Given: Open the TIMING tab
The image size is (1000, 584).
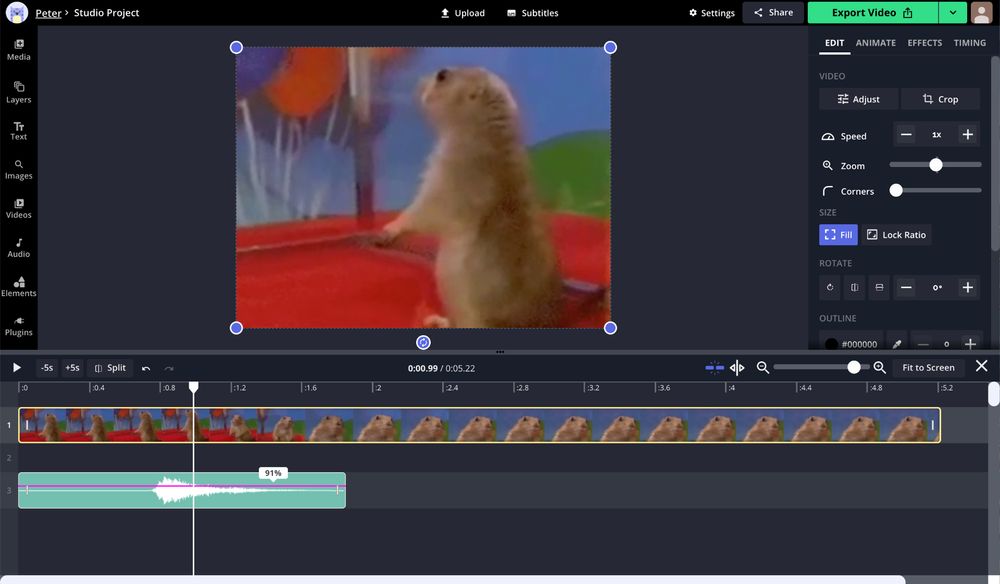Looking at the screenshot, I should [967, 42].
